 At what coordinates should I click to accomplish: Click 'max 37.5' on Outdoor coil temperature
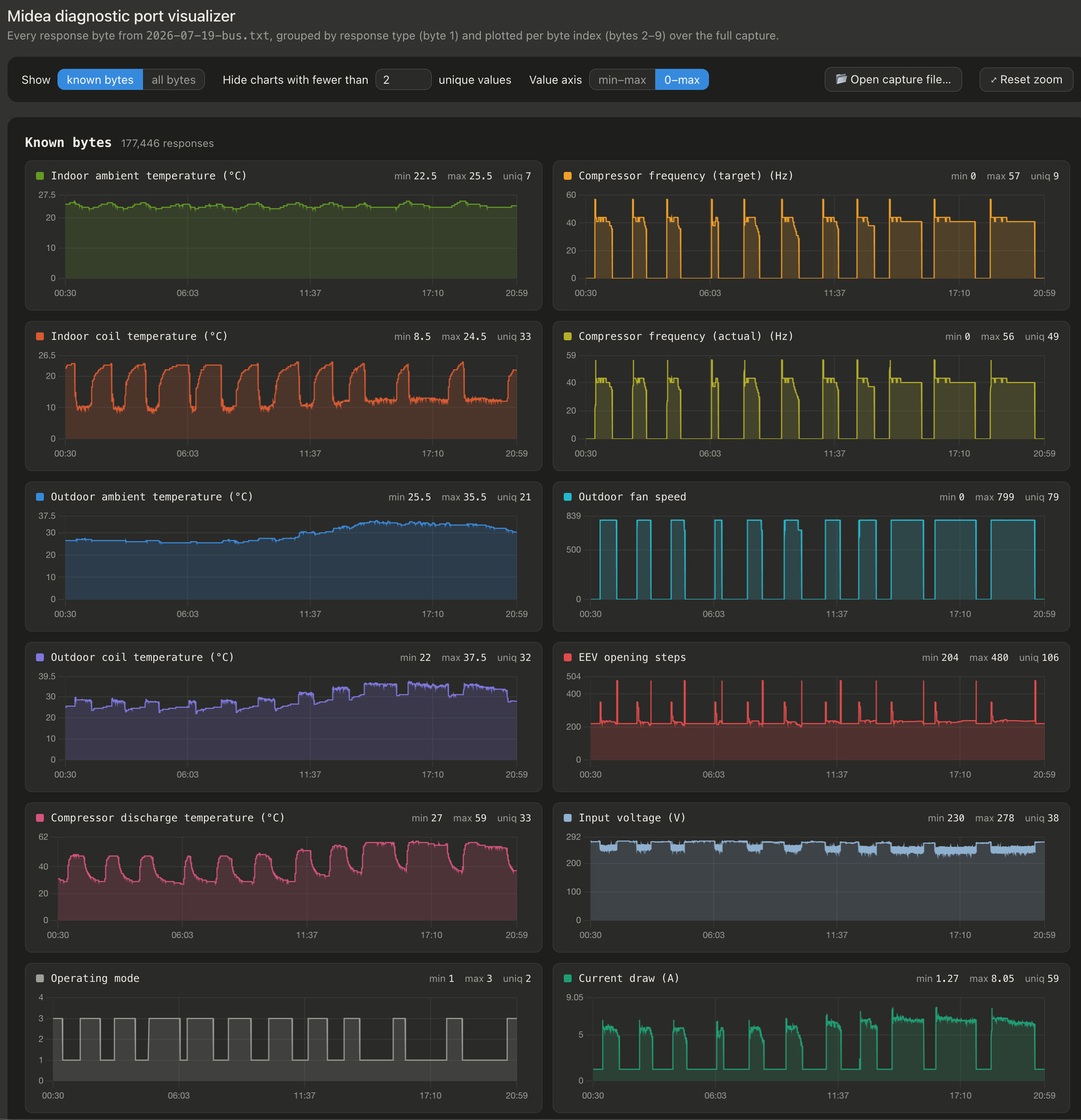[x=464, y=658]
